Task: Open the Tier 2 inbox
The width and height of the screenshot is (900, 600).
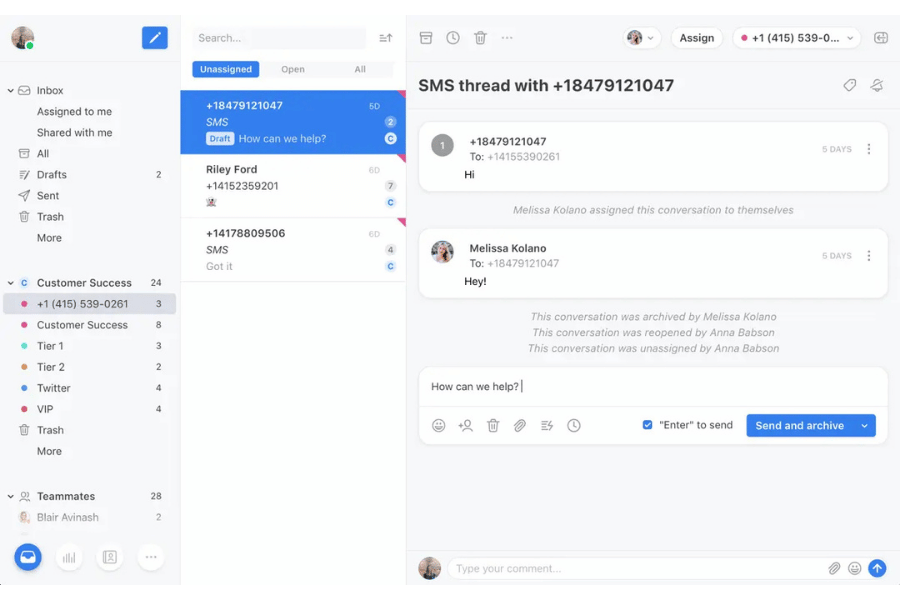Action: click(51, 367)
